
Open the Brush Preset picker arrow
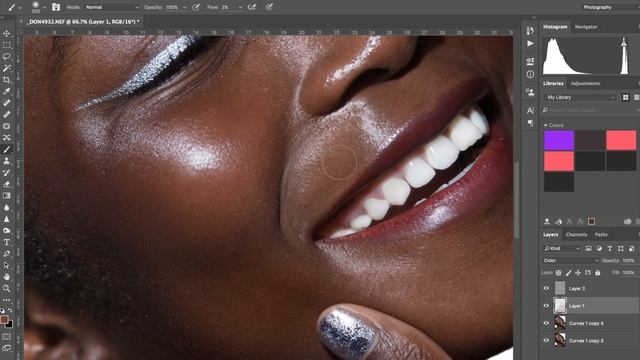(x=44, y=7)
